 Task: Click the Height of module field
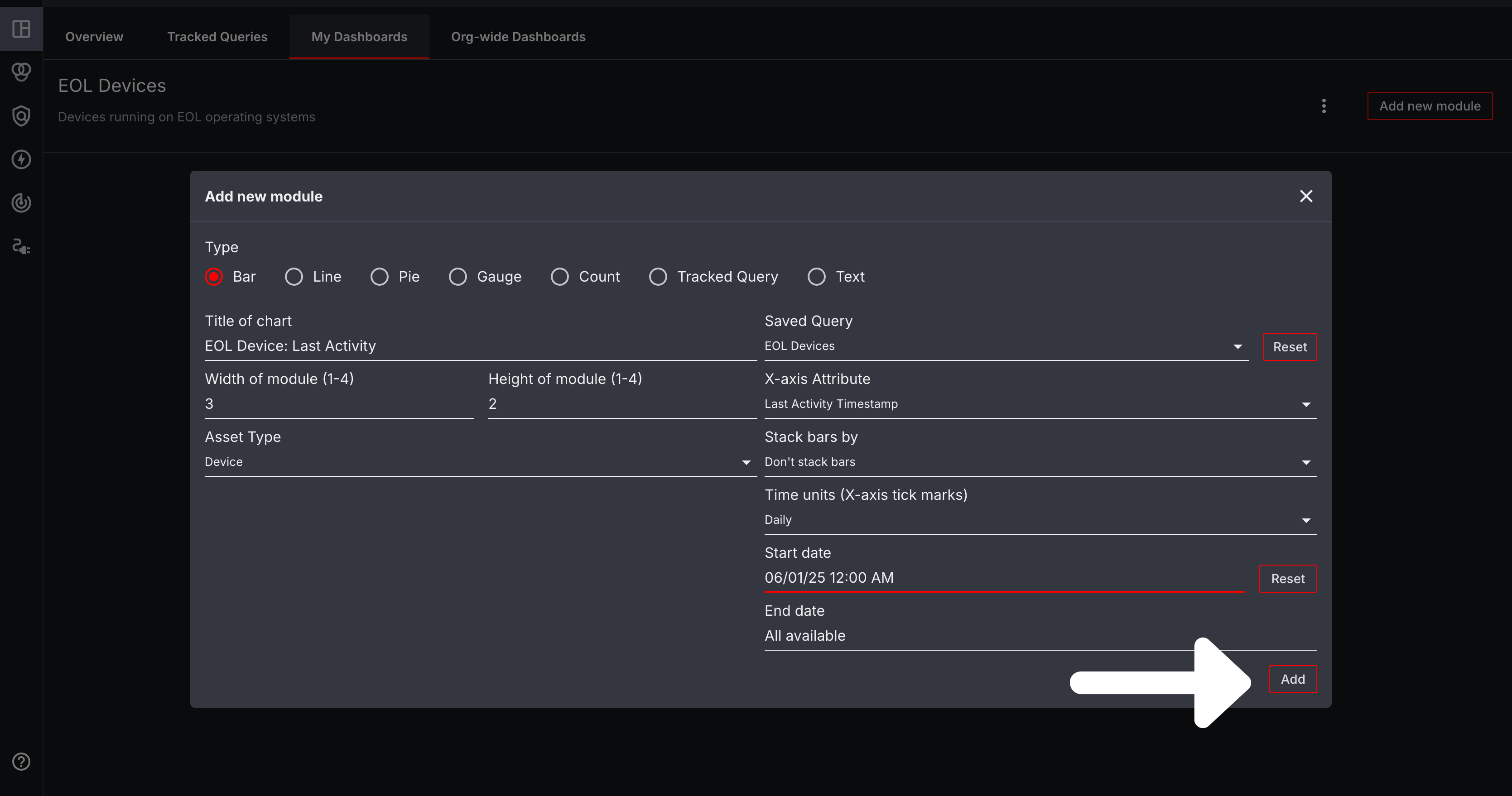click(622, 404)
